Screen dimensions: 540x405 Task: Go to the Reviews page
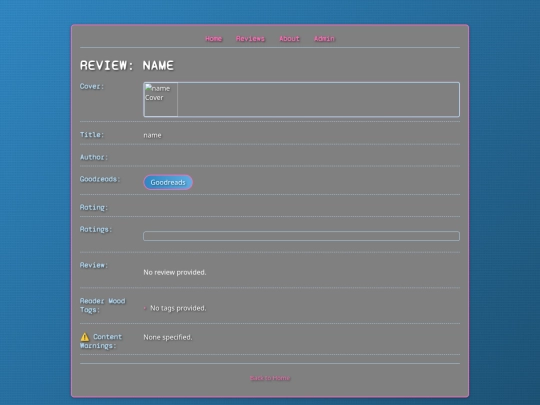tap(250, 39)
